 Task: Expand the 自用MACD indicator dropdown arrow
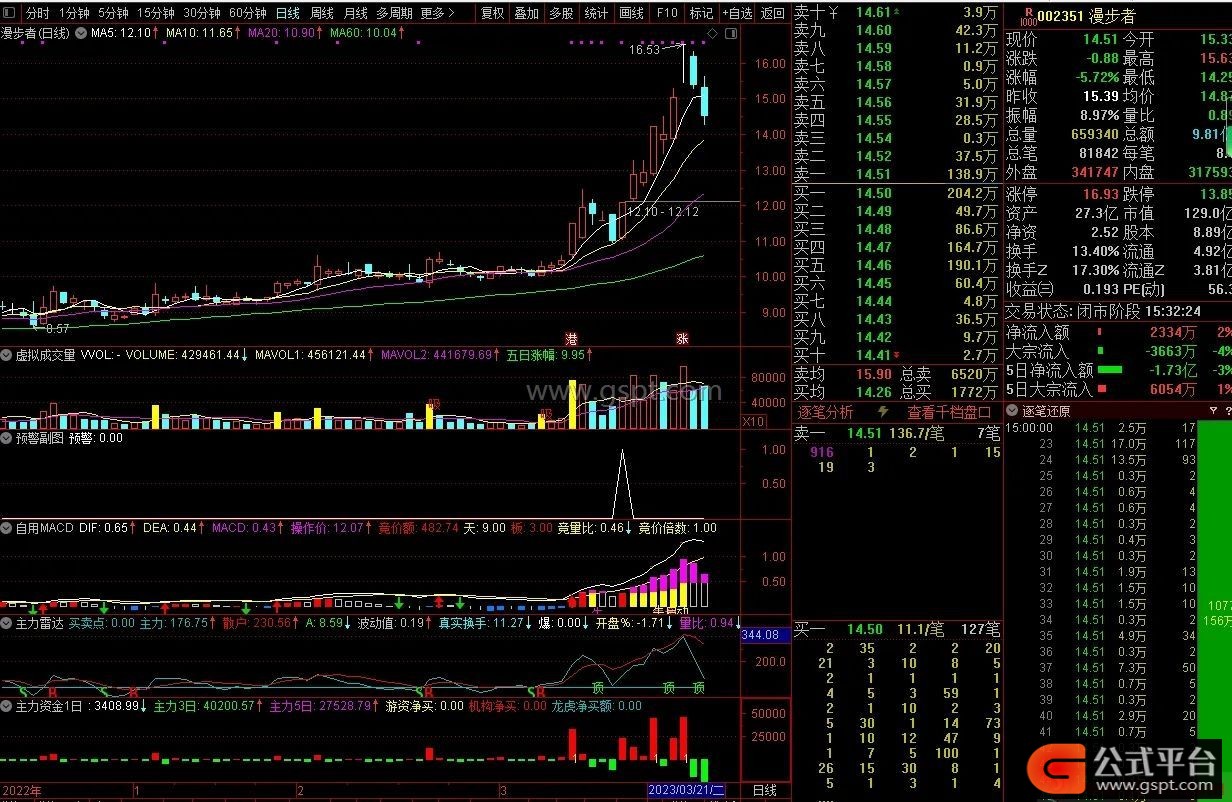(x=7, y=527)
